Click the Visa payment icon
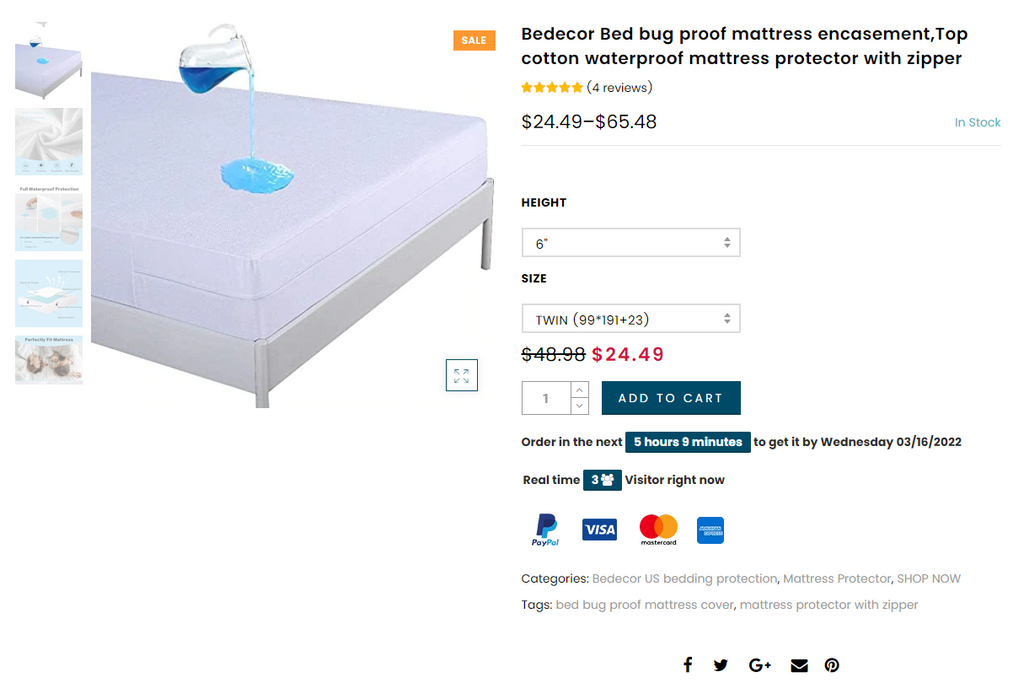This screenshot has height=683, width=1024. [600, 530]
